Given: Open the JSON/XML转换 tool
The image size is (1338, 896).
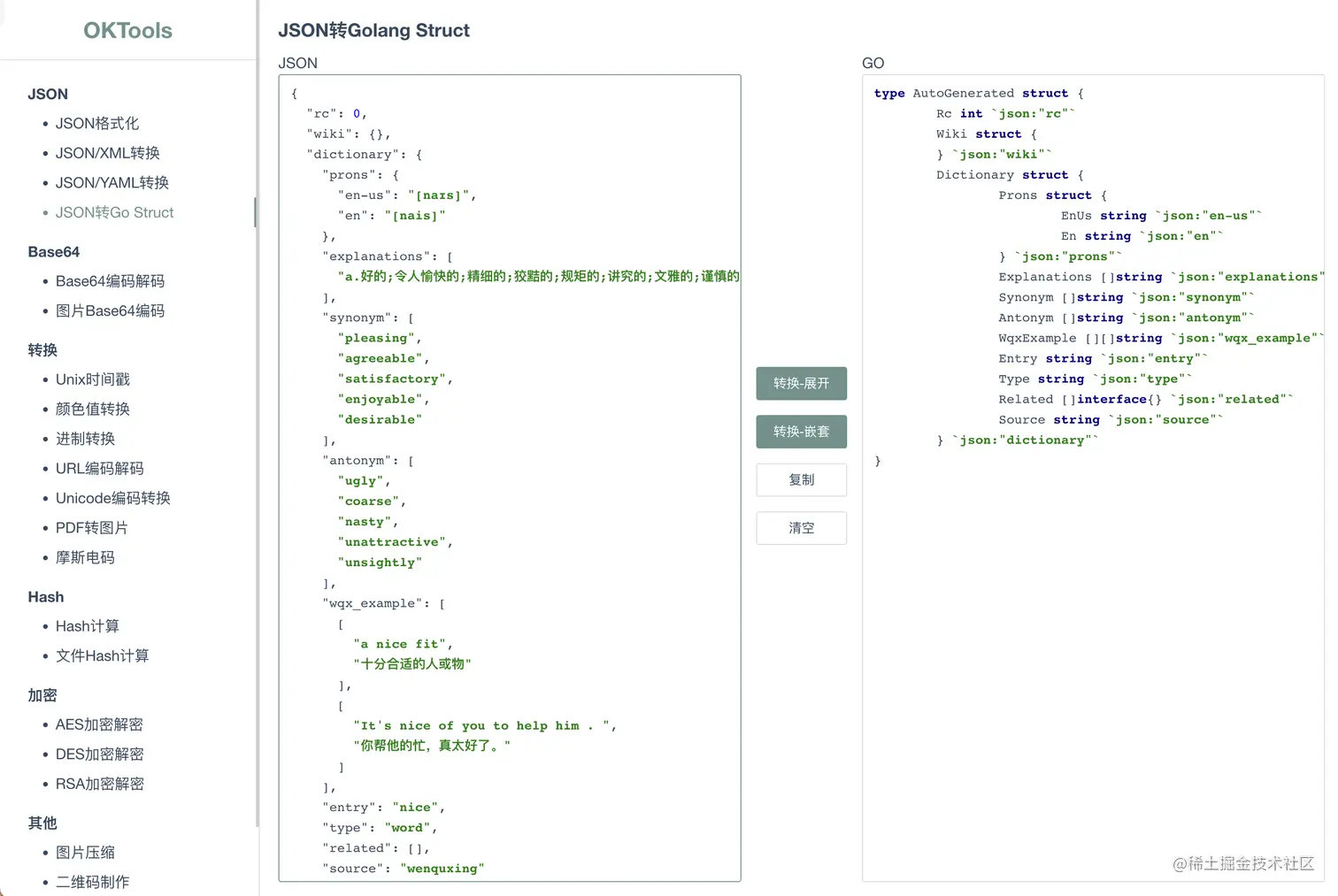Looking at the screenshot, I should point(108,153).
